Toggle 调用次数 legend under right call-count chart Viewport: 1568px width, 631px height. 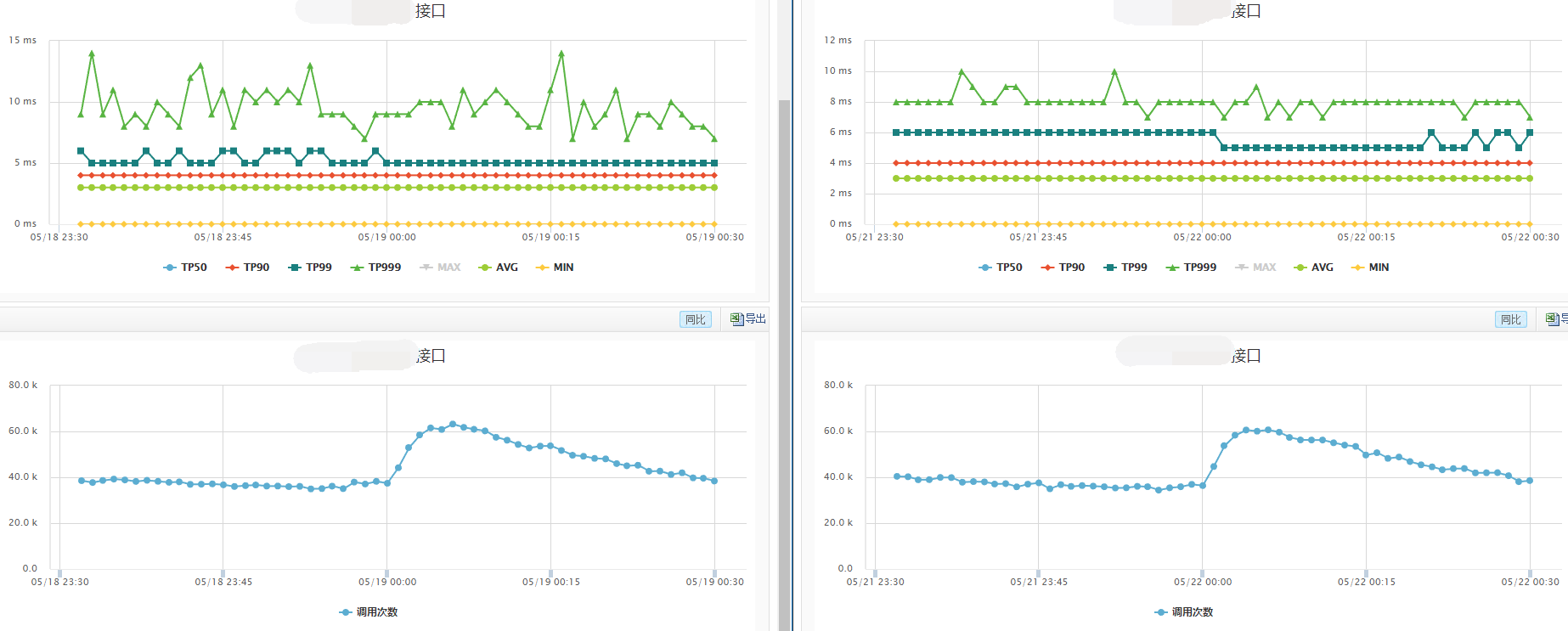(1184, 612)
